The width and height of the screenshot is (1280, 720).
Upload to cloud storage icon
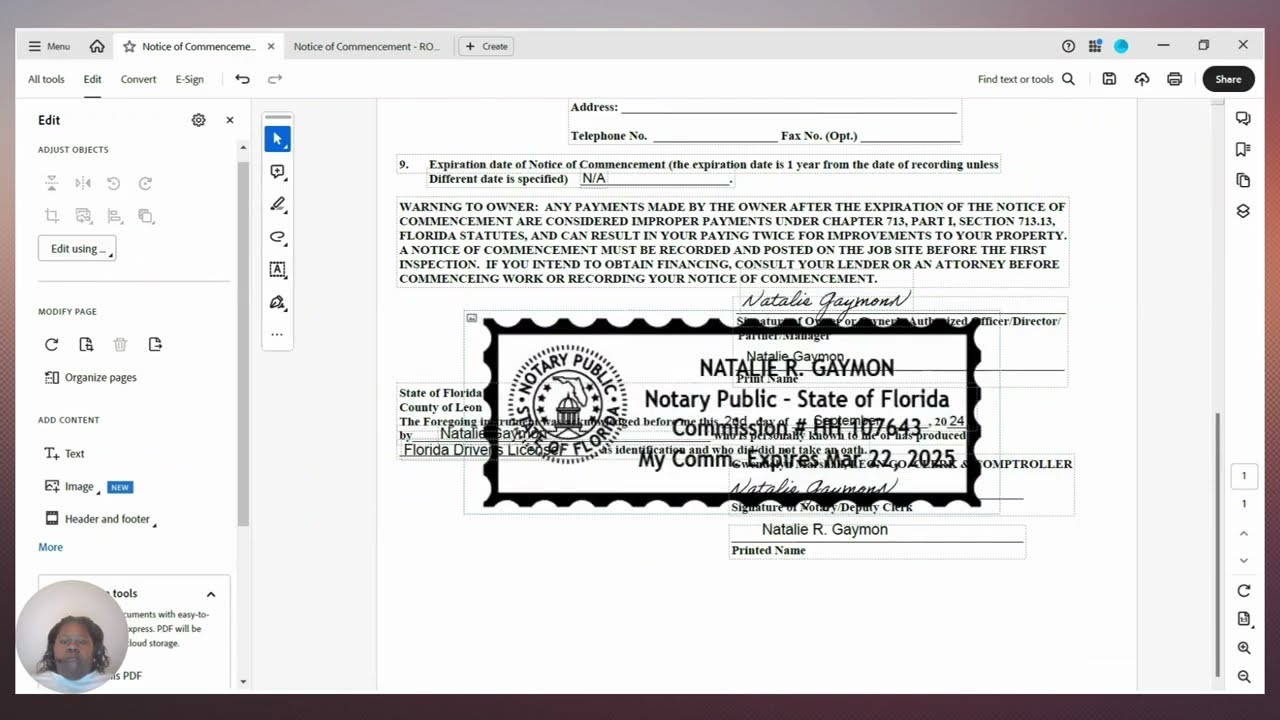point(1142,79)
